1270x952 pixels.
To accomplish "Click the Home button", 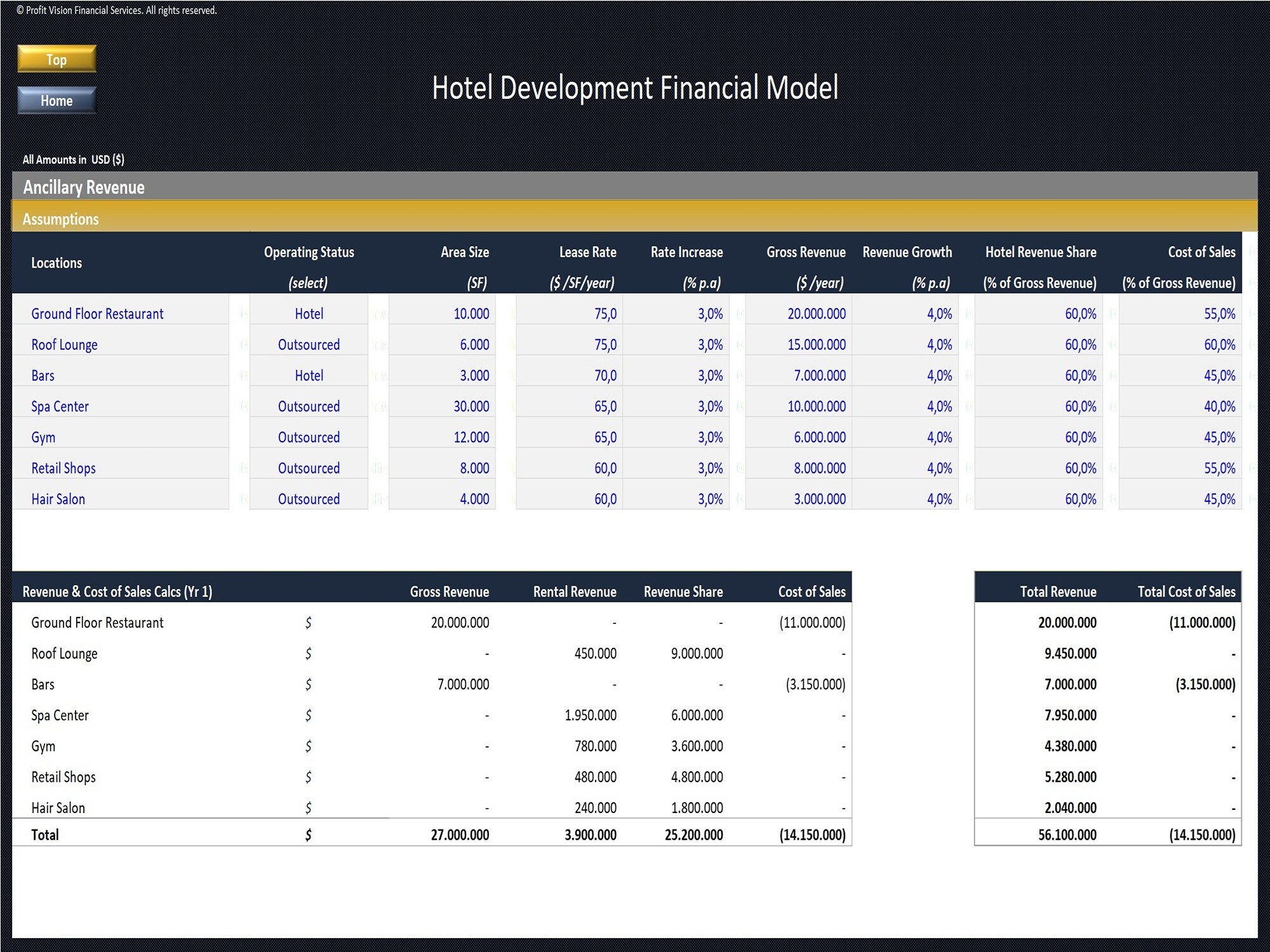I will coord(57,100).
